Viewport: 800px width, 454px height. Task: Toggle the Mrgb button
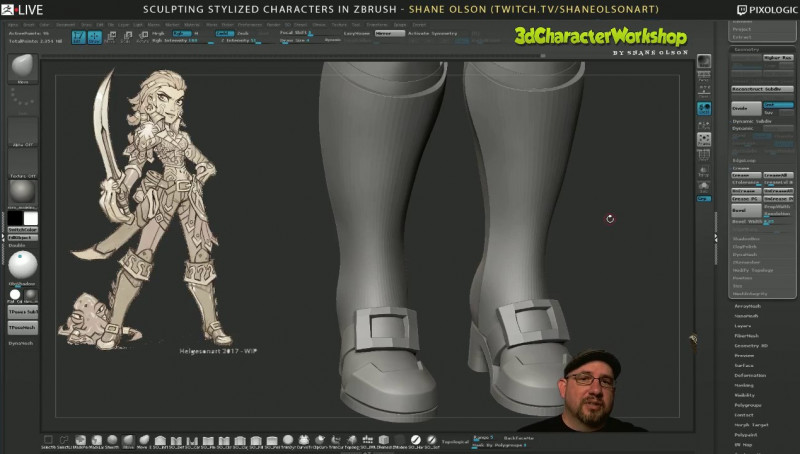pyautogui.click(x=159, y=33)
